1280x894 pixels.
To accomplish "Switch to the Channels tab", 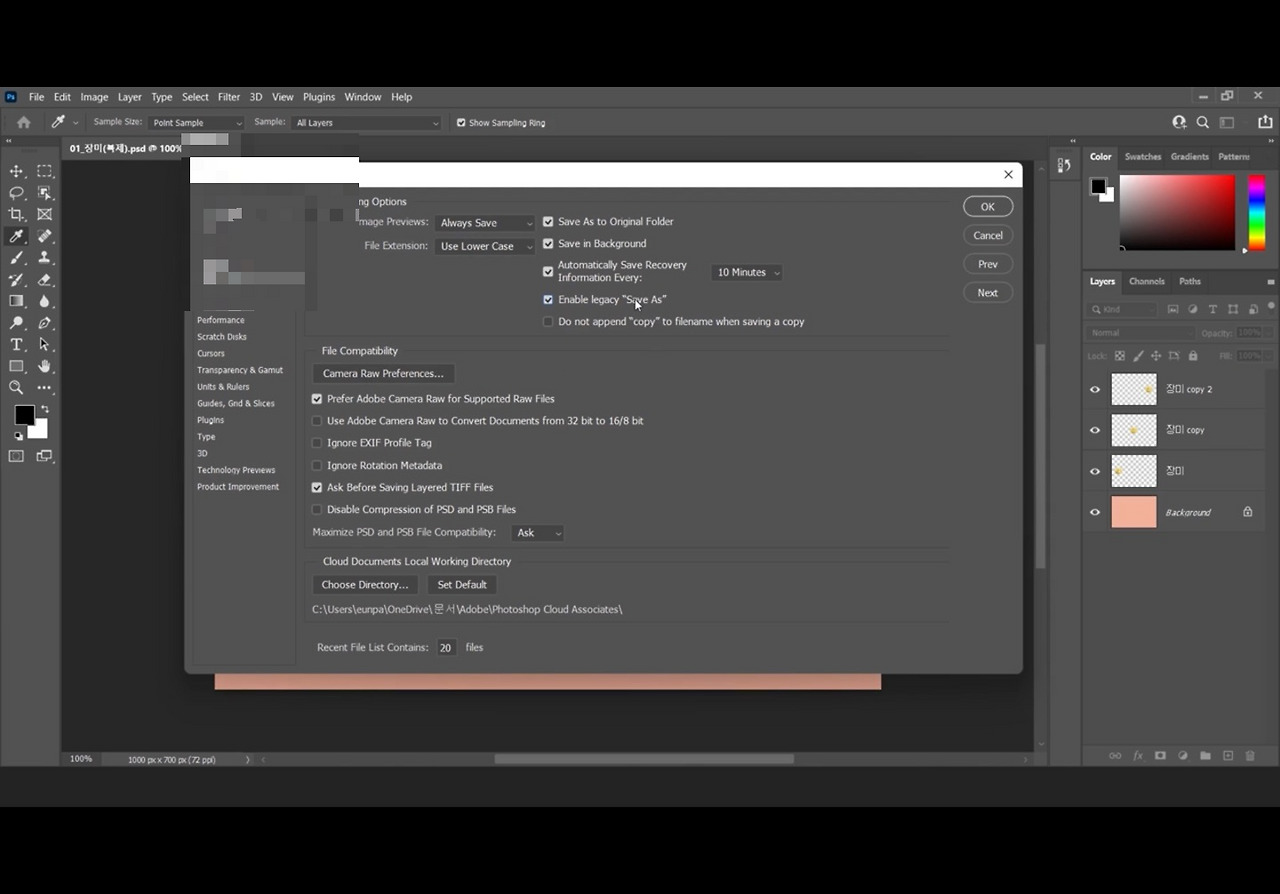I will 1147,282.
